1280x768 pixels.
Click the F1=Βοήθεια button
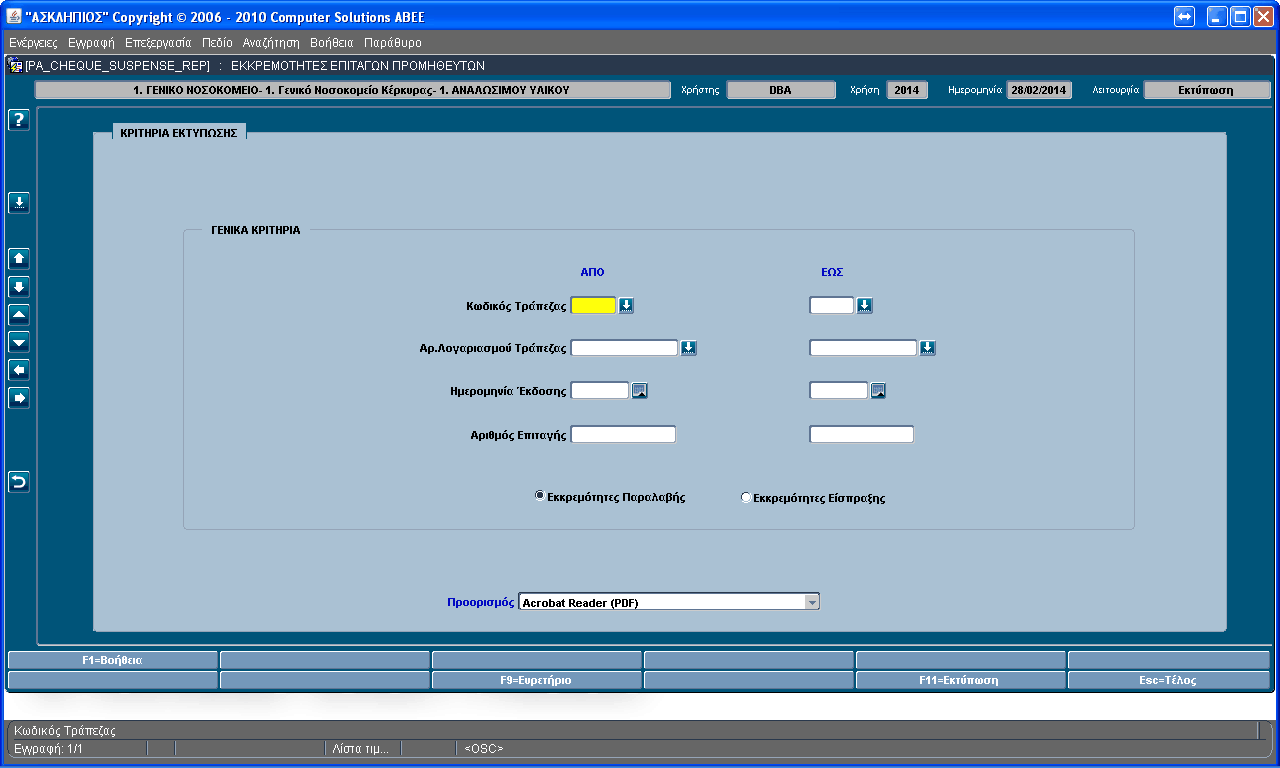(112, 660)
